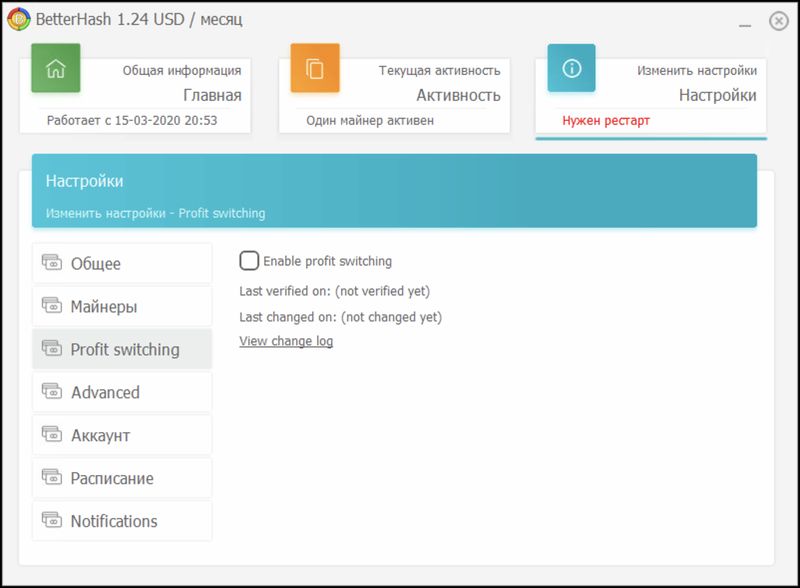The width and height of the screenshot is (800, 588).
Task: Click the blue info settings icon
Action: pyautogui.click(x=571, y=69)
